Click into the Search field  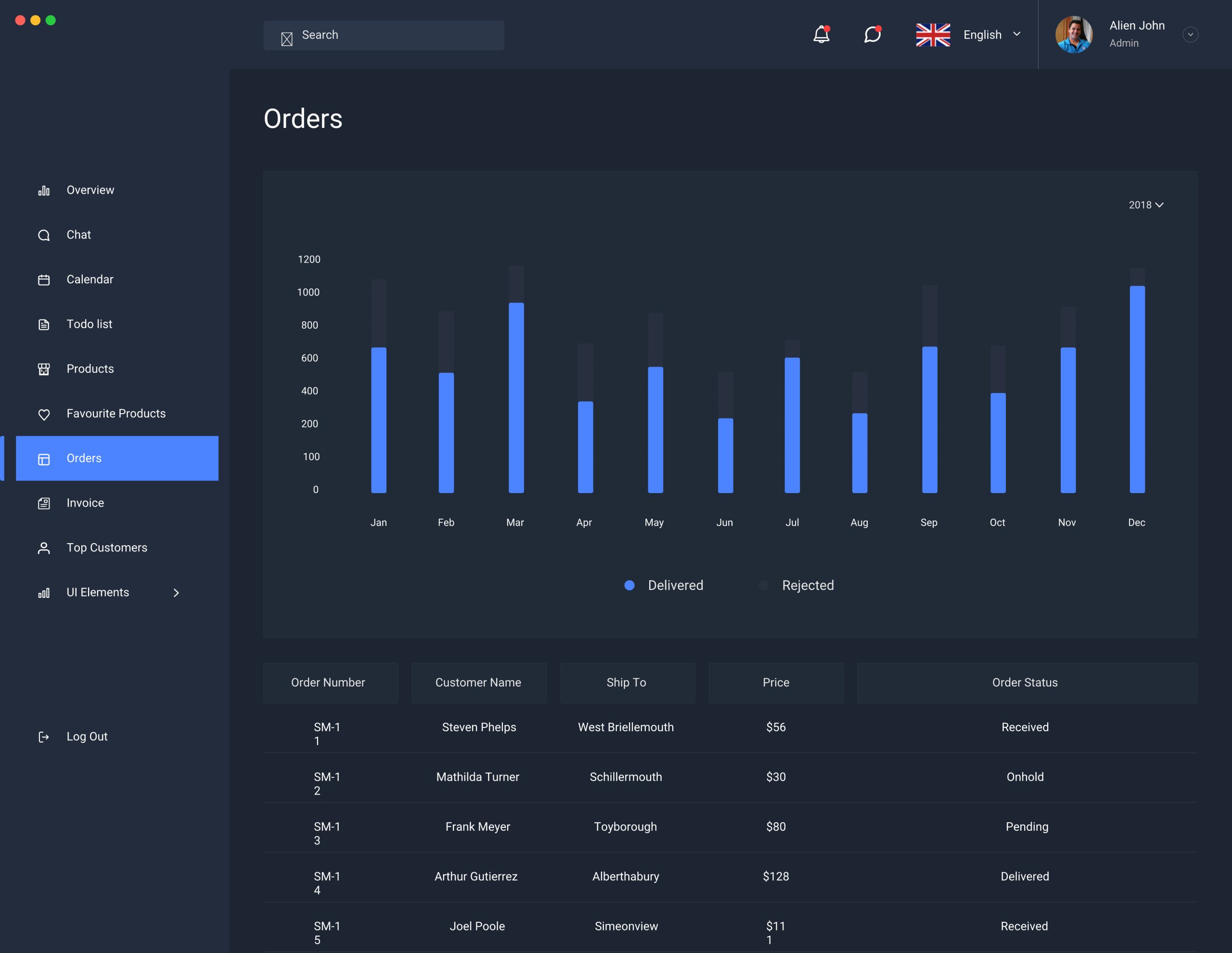[384, 35]
